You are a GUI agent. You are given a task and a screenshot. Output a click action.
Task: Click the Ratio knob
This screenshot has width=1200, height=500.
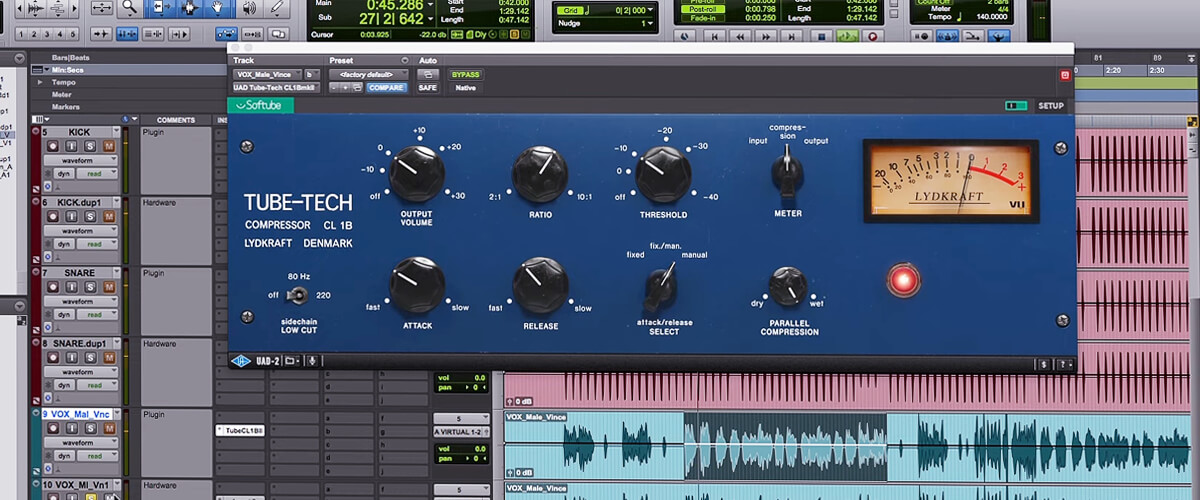coord(540,172)
